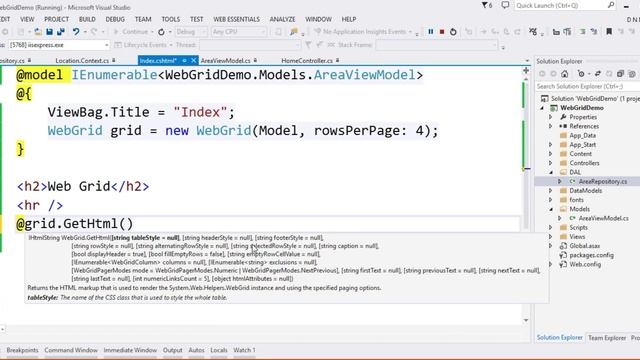
Task: Undo the last edit
Action: tap(76, 31)
